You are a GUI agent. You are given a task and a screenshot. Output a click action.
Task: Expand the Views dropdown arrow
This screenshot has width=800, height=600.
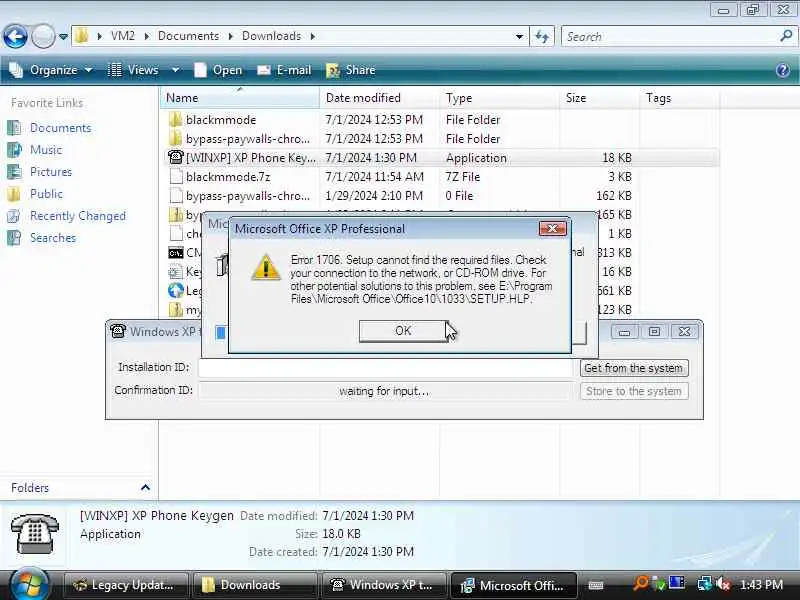[176, 70]
